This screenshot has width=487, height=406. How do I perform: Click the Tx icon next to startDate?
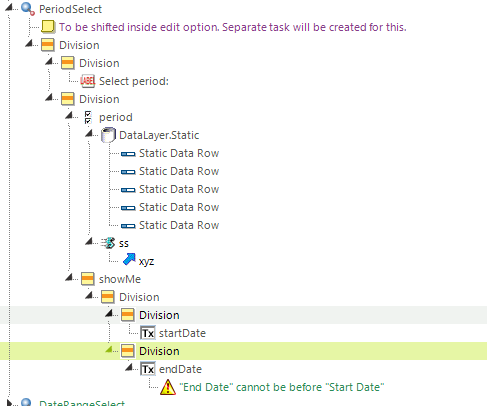pyautogui.click(x=148, y=333)
